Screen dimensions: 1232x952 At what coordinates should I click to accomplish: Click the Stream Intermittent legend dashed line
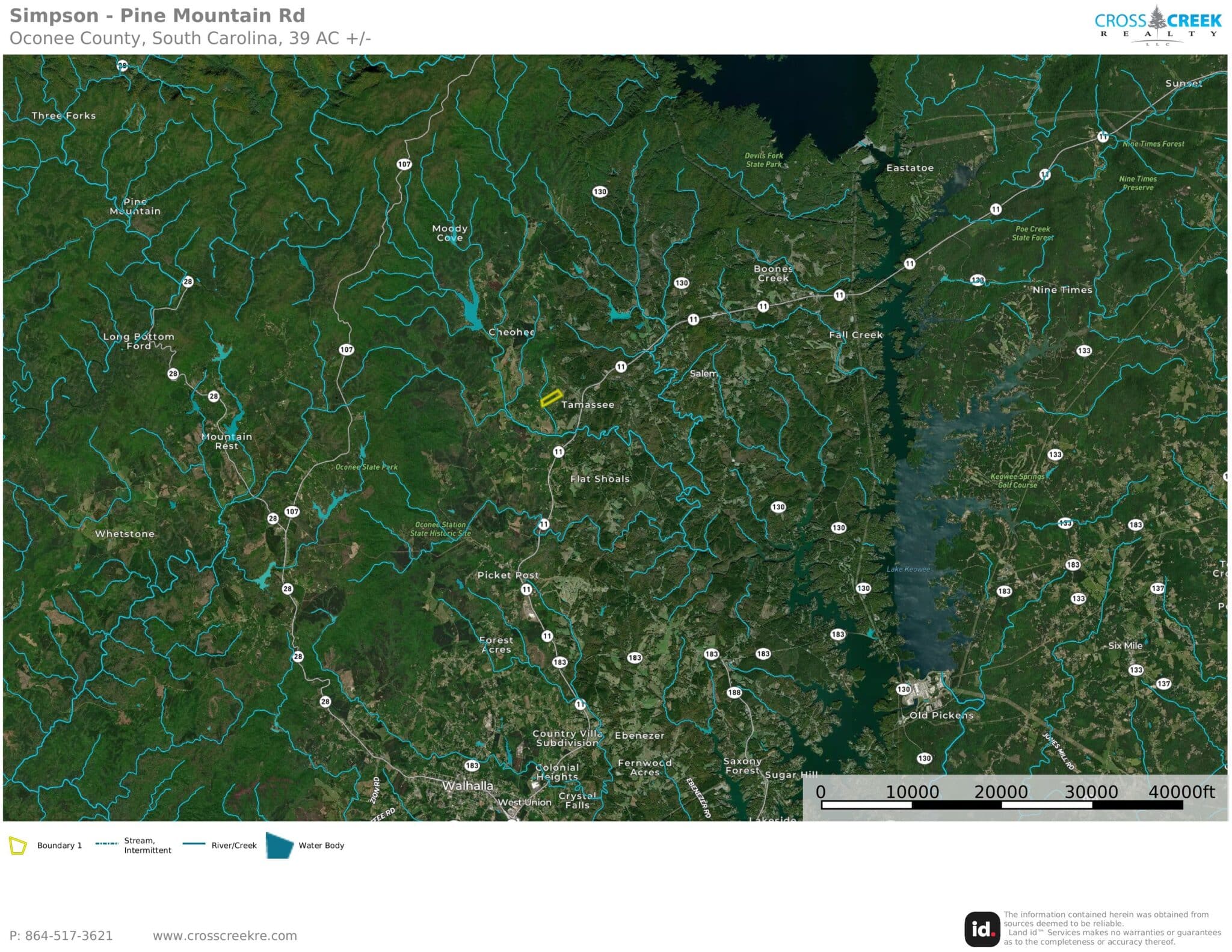[x=106, y=844]
